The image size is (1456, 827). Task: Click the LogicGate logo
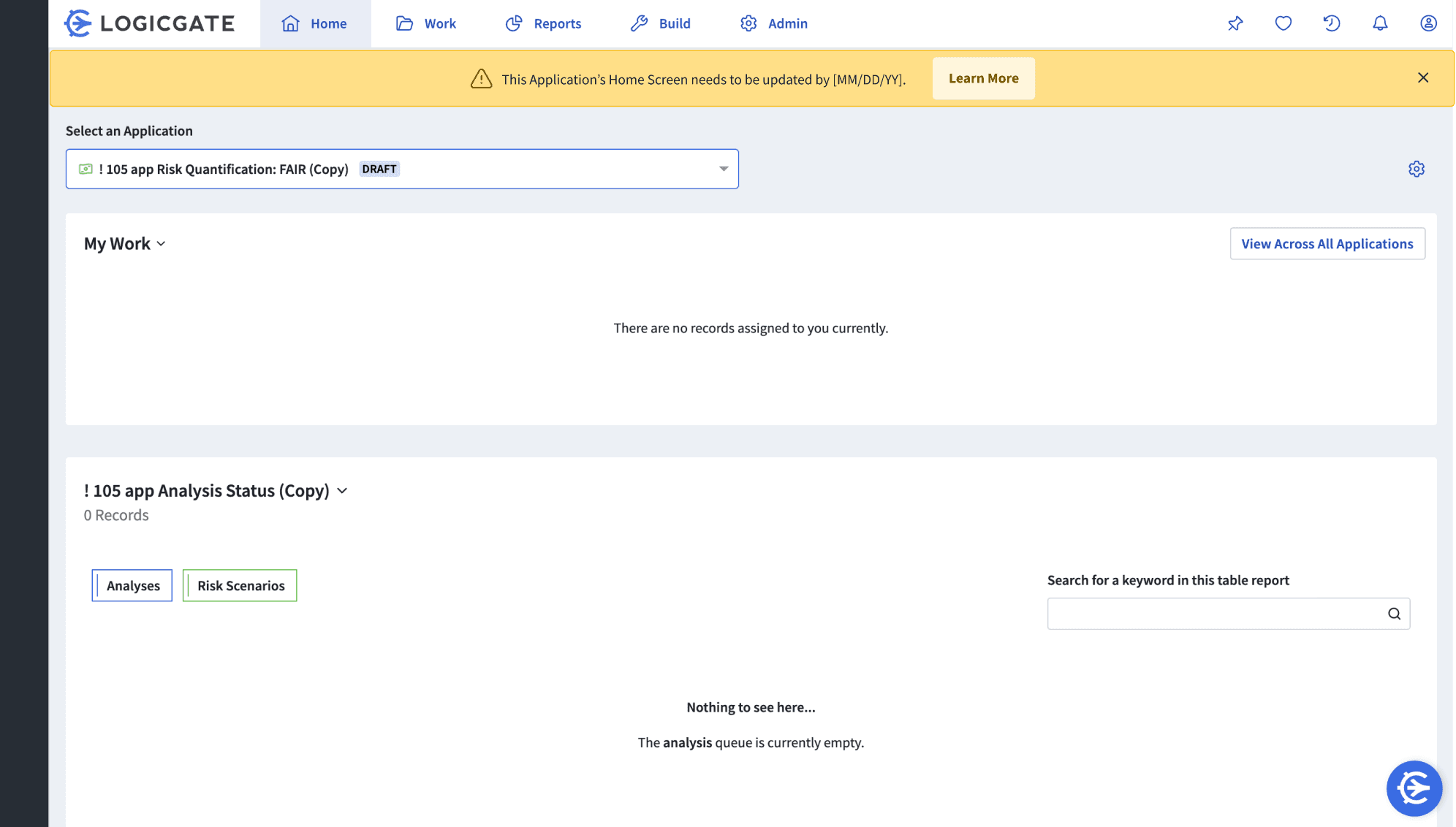(x=150, y=23)
